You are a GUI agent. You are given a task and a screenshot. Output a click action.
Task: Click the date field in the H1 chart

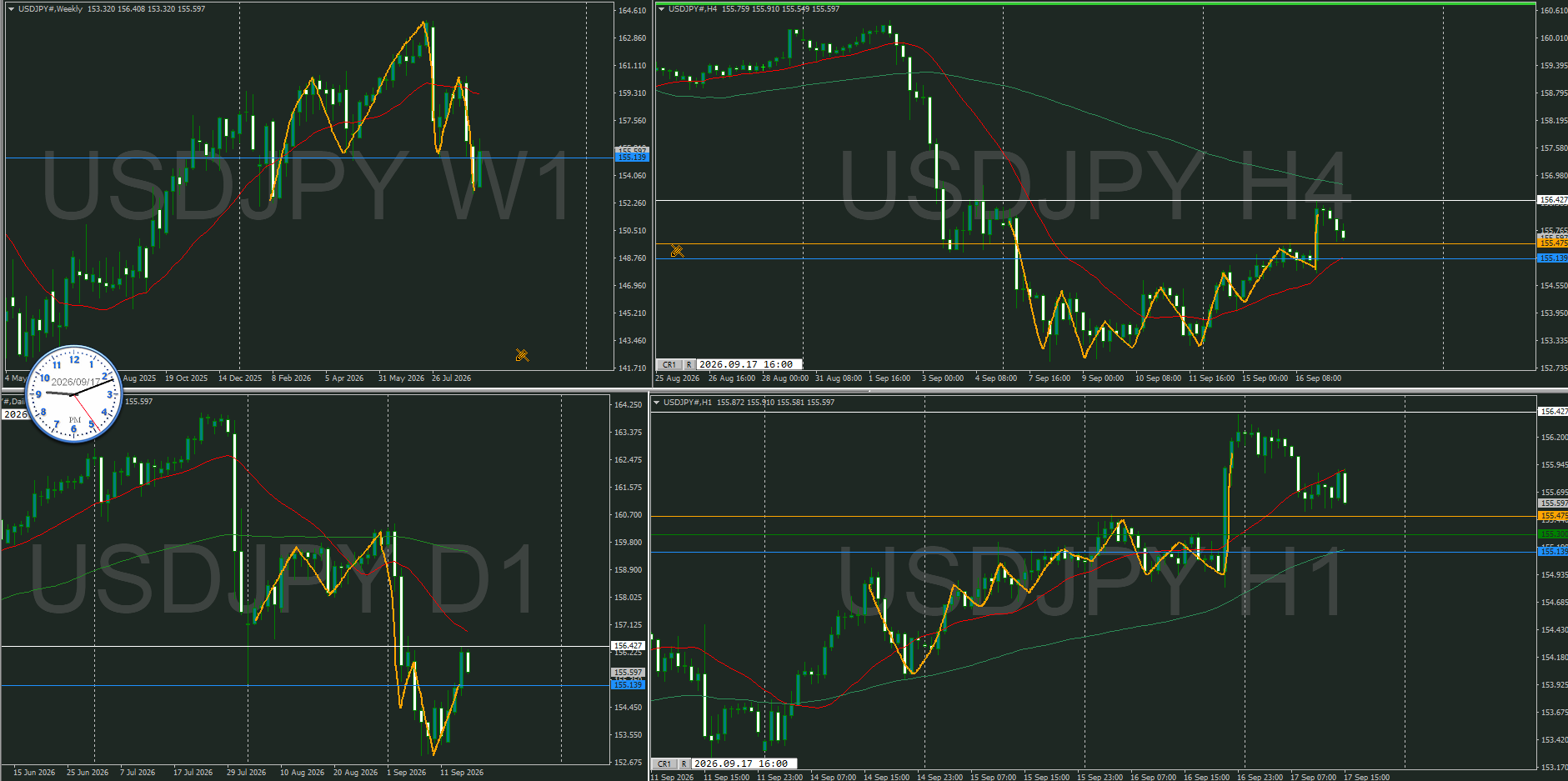coord(745,763)
